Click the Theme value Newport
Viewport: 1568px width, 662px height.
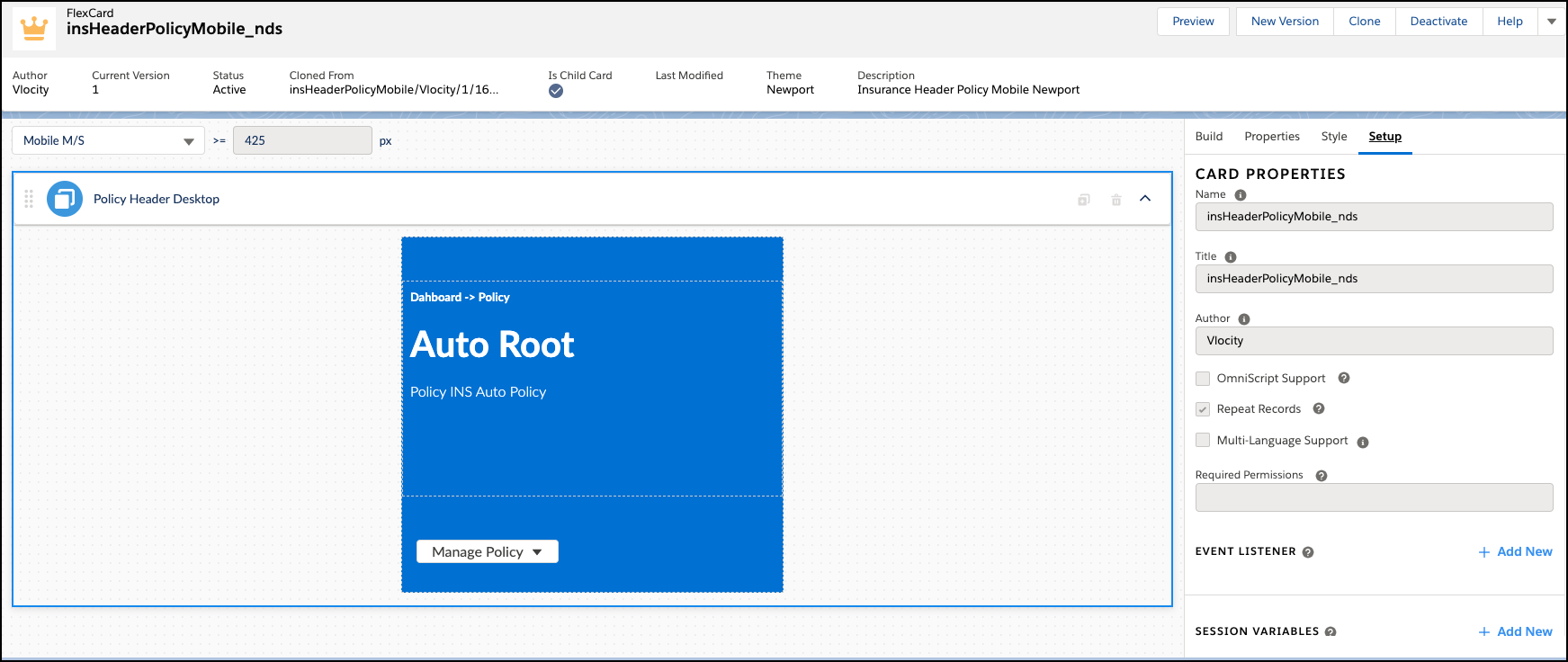point(790,90)
